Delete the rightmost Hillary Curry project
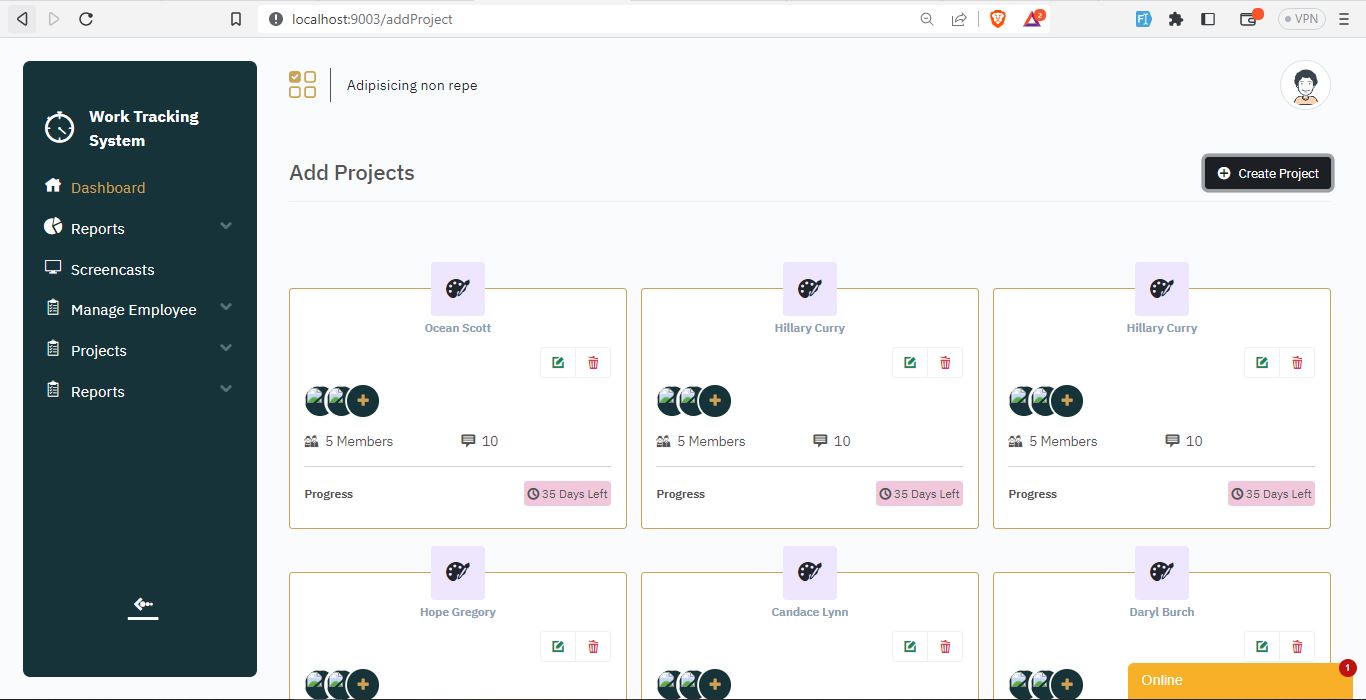1366x700 pixels. pos(1297,362)
